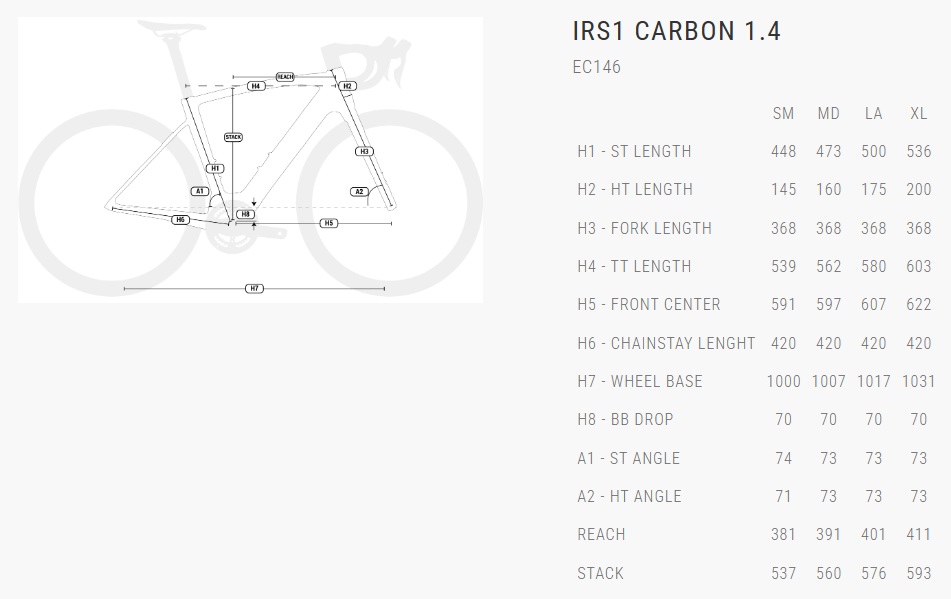
Task: Select the A2 head angle marker in the diagram
Action: pos(359,191)
